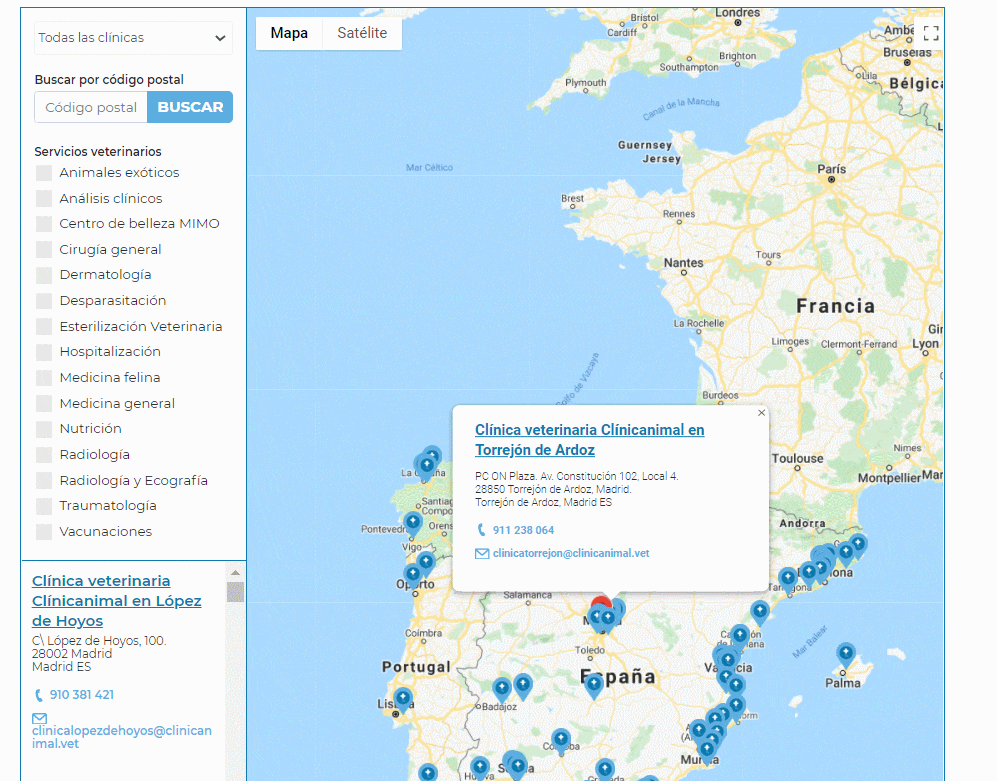This screenshot has height=781, width=997.
Task: Check Centro de belleza MIMO filter
Action: [44, 224]
